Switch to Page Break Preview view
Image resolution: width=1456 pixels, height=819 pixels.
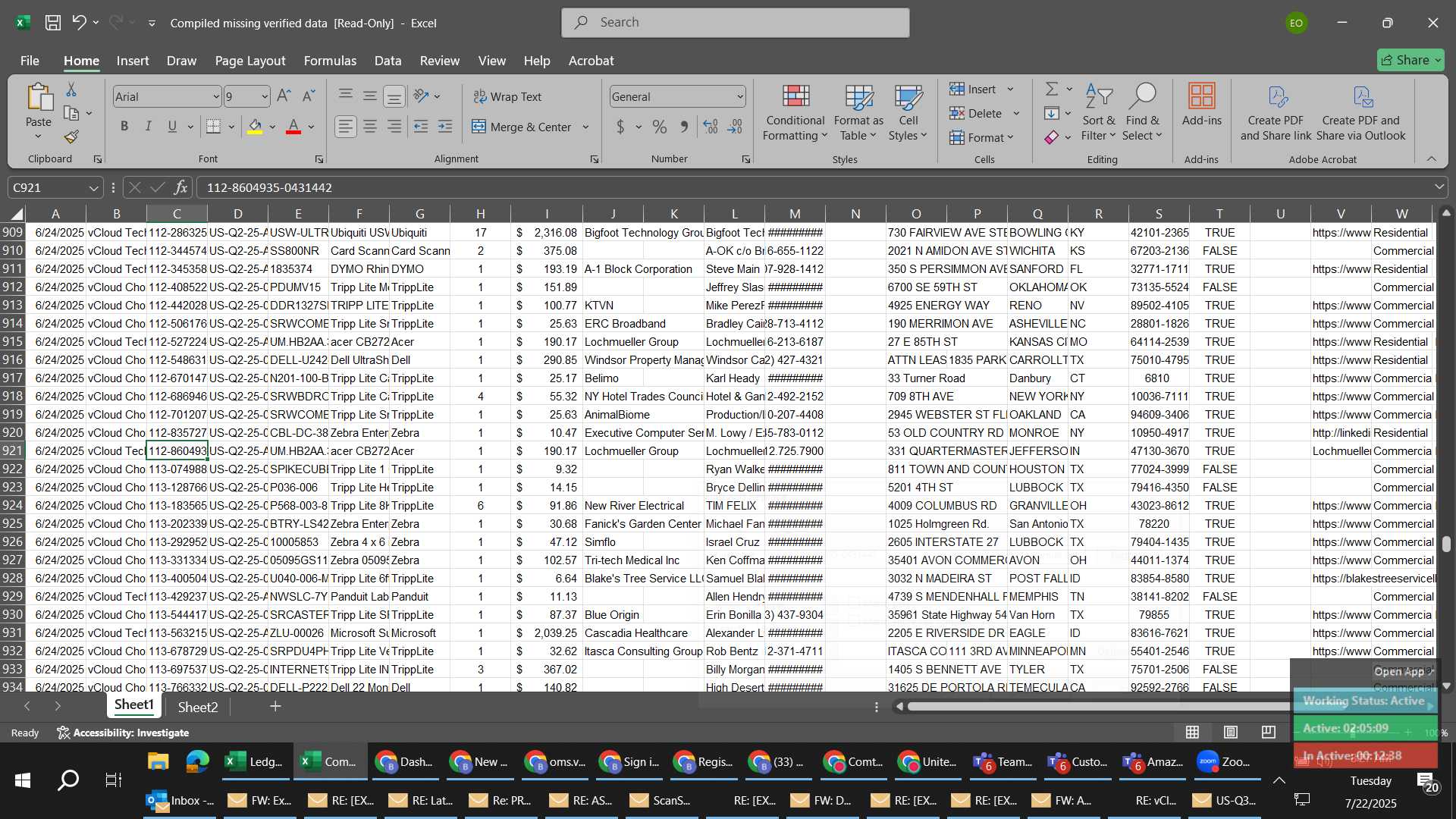point(1269,732)
